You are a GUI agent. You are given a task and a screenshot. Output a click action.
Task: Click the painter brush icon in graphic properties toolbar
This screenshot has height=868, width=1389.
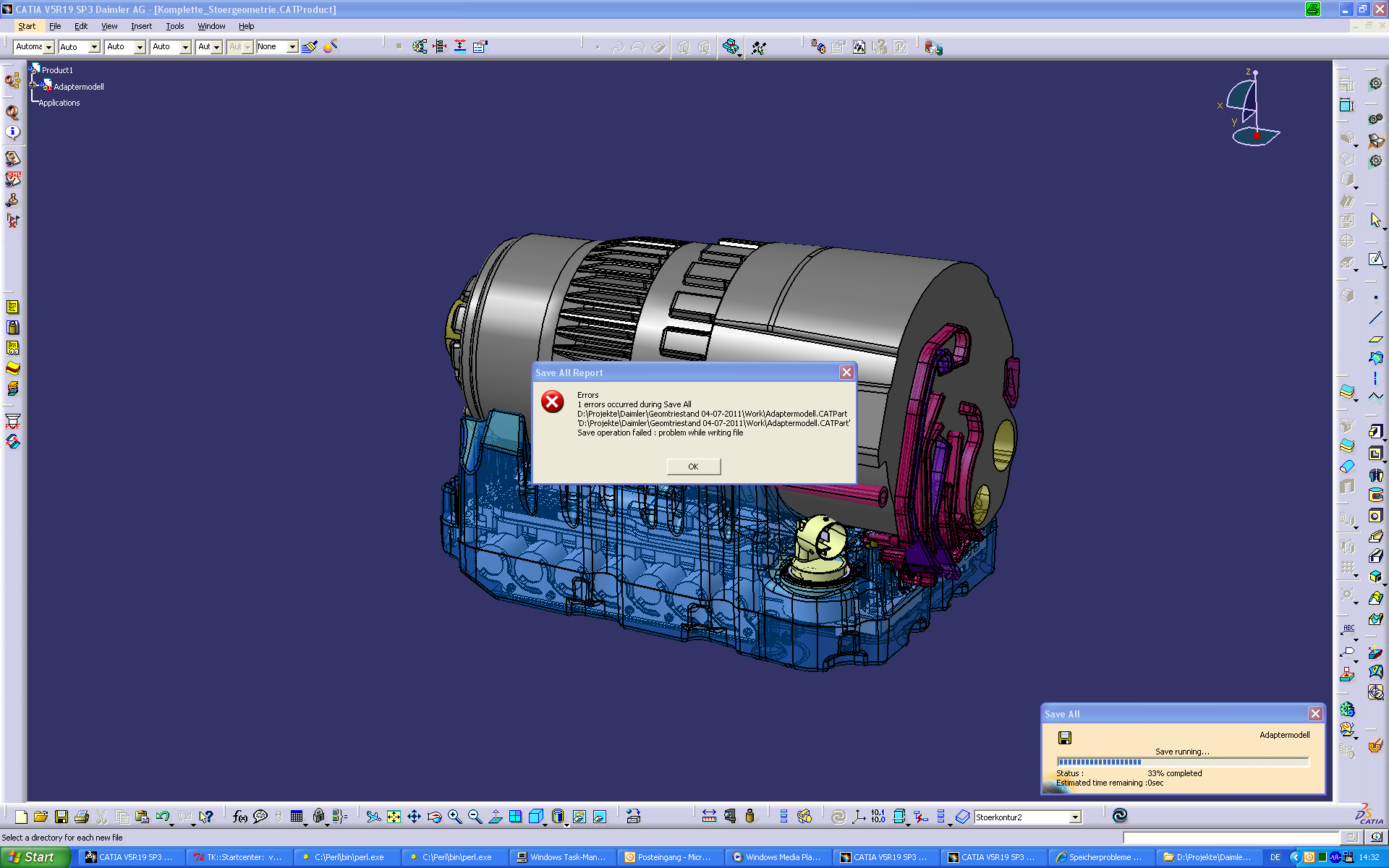click(310, 47)
